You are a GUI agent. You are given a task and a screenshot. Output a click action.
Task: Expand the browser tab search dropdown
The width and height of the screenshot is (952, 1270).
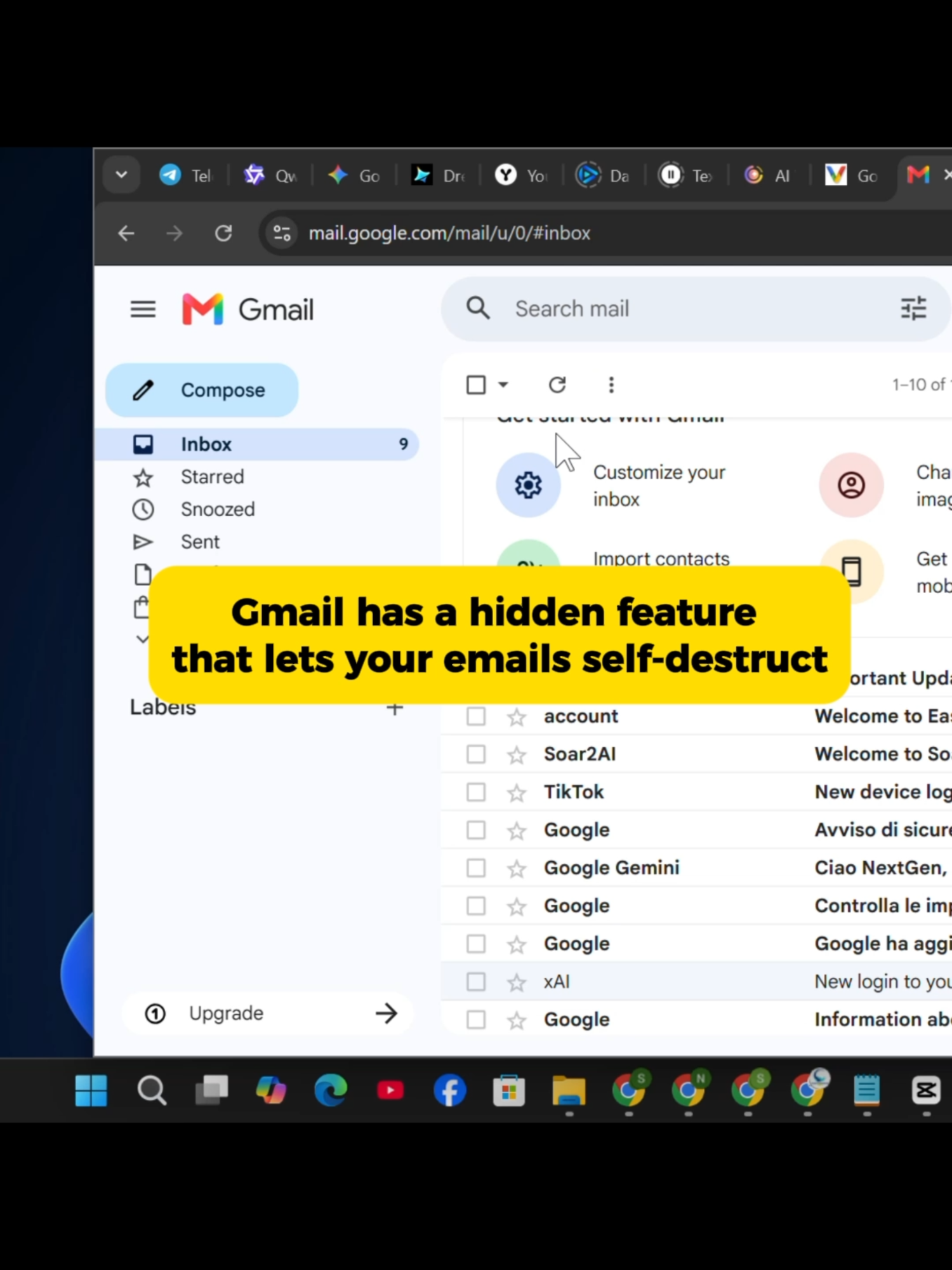(121, 175)
